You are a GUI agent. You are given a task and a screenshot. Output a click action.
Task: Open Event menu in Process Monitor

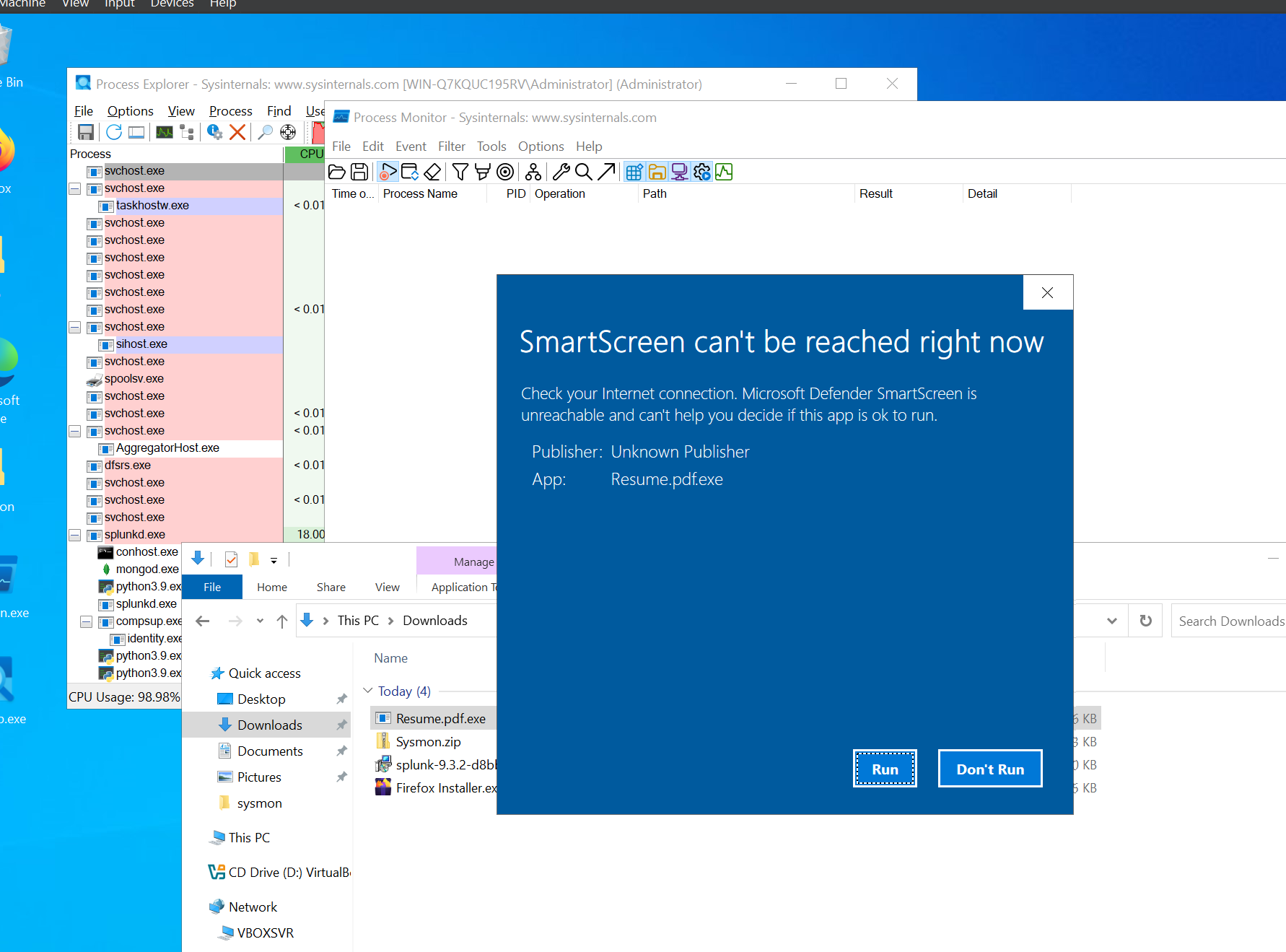tap(411, 147)
